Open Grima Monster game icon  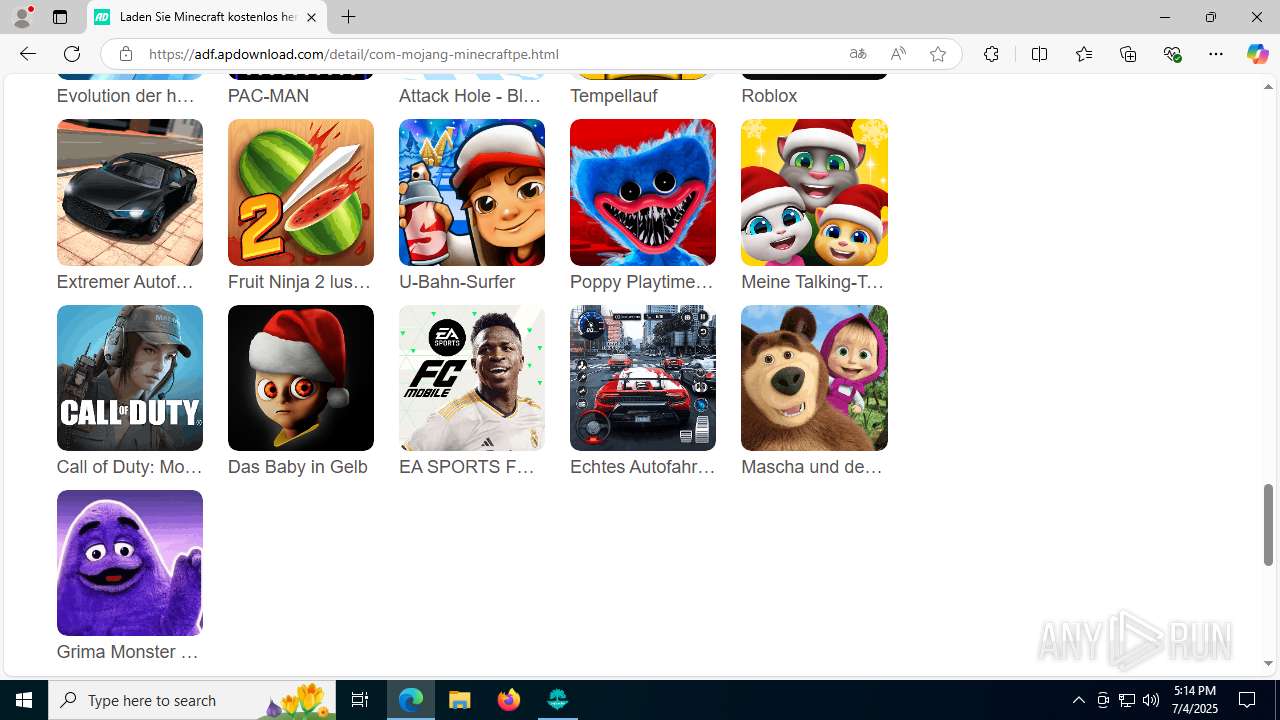130,563
